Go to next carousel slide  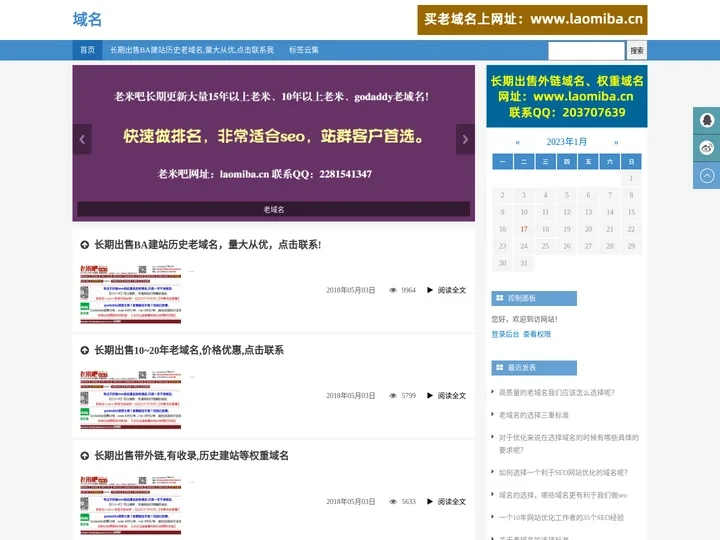[465, 139]
